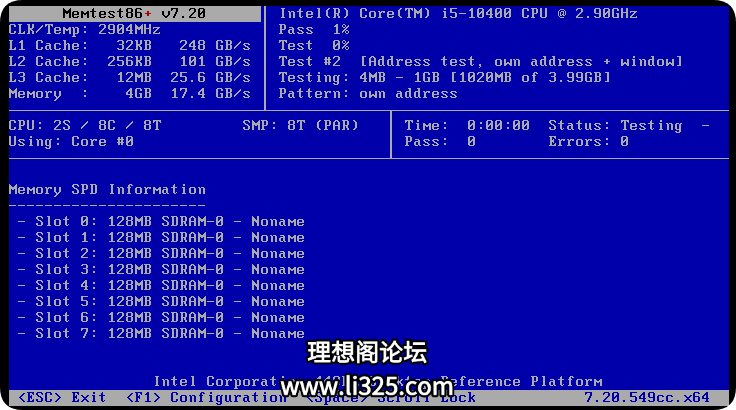Select Slot 0 128MB SDRAM-0 row

coord(161,222)
